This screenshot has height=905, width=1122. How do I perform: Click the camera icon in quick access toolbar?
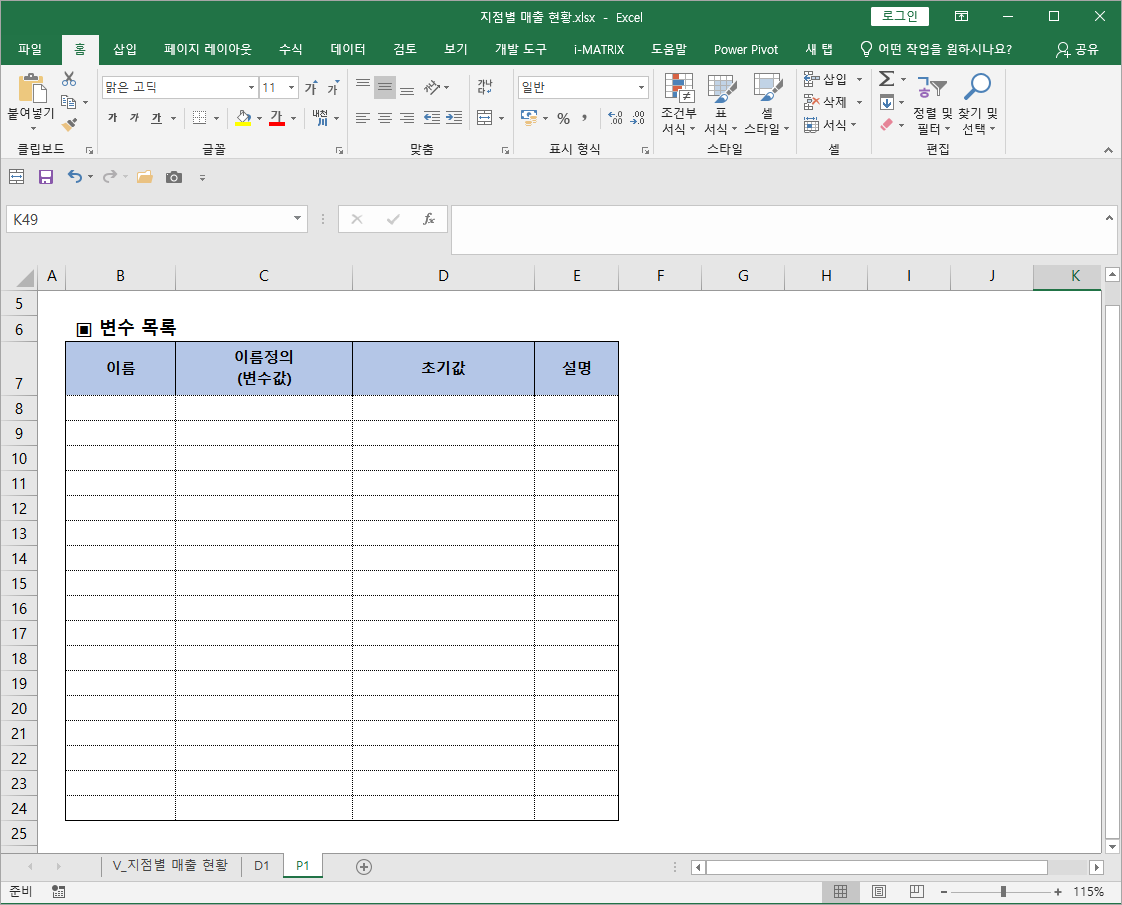point(174,177)
